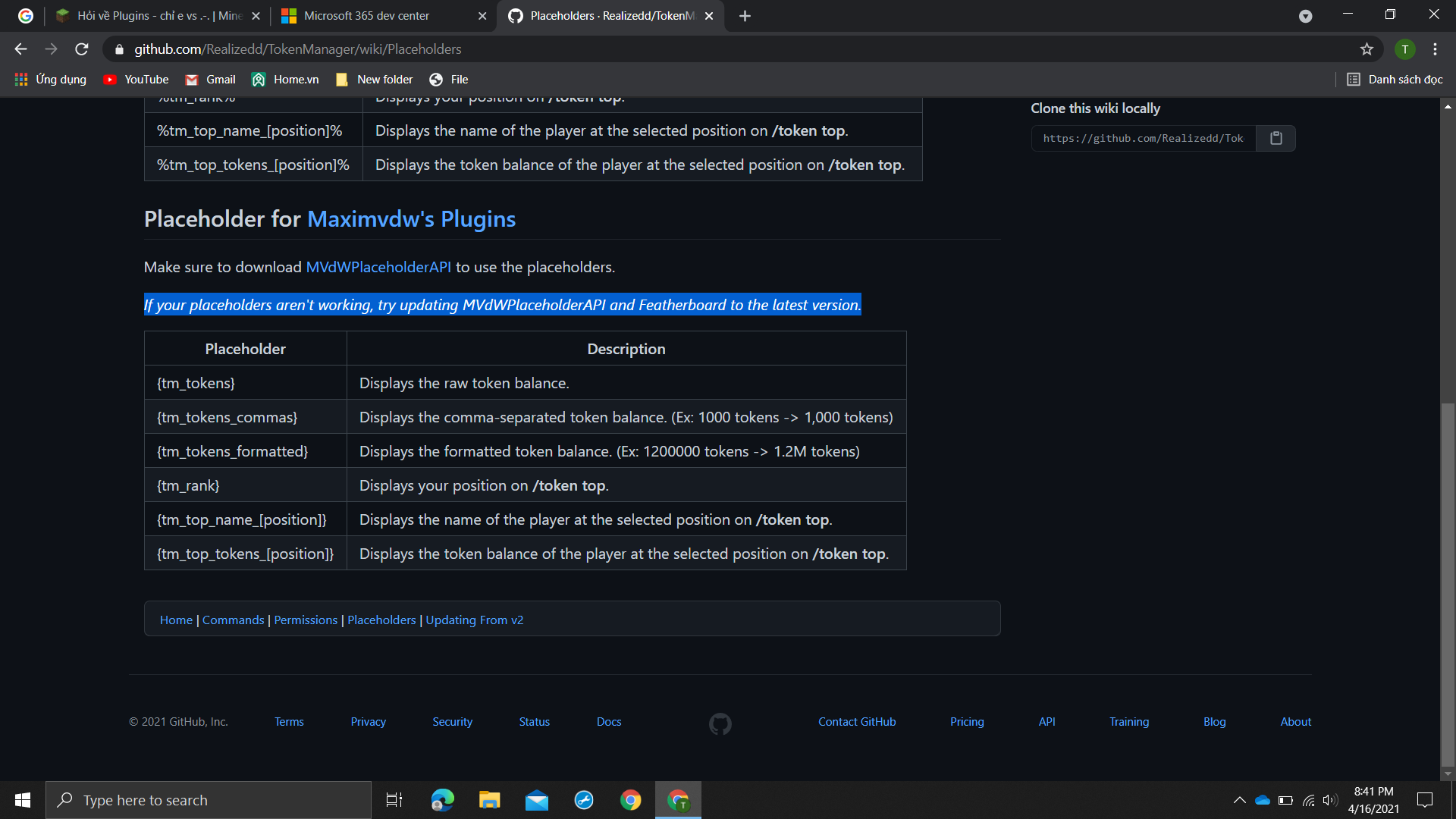Open the Maximvdw's Plugins heading link

[x=411, y=219]
